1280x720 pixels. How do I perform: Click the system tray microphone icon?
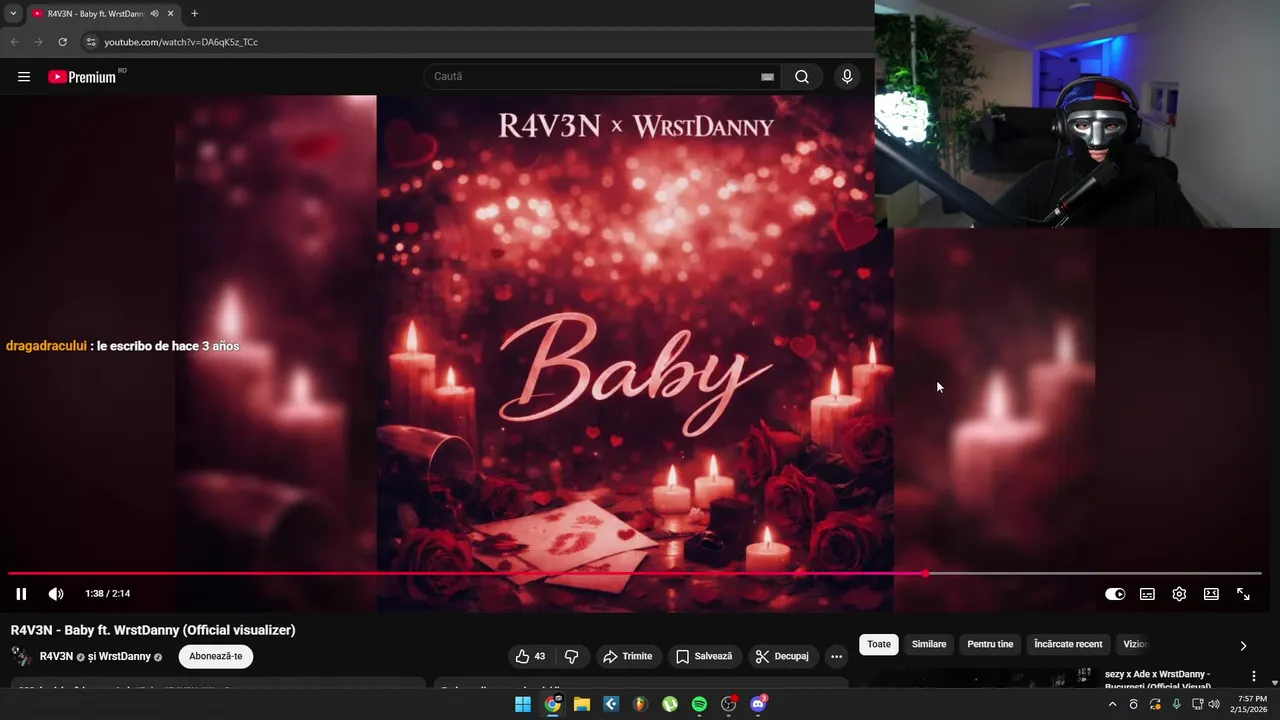coord(1176,704)
